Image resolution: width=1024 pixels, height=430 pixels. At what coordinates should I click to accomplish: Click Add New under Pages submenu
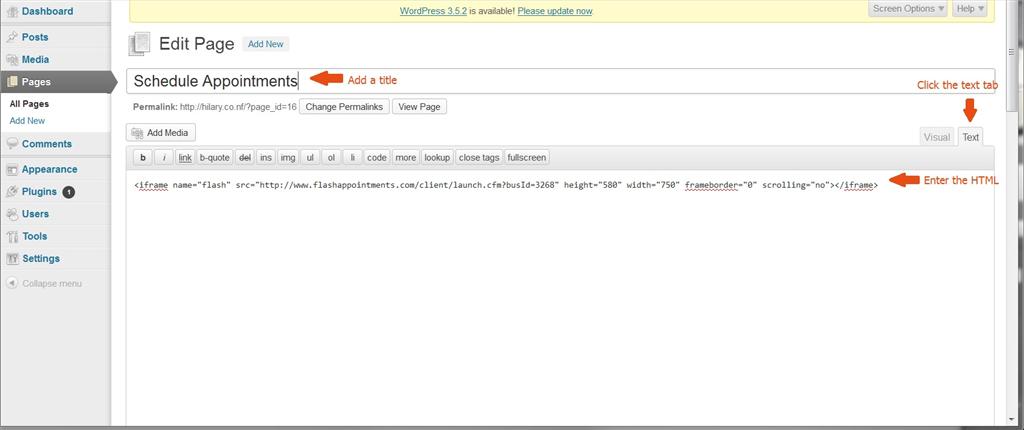[x=27, y=121]
